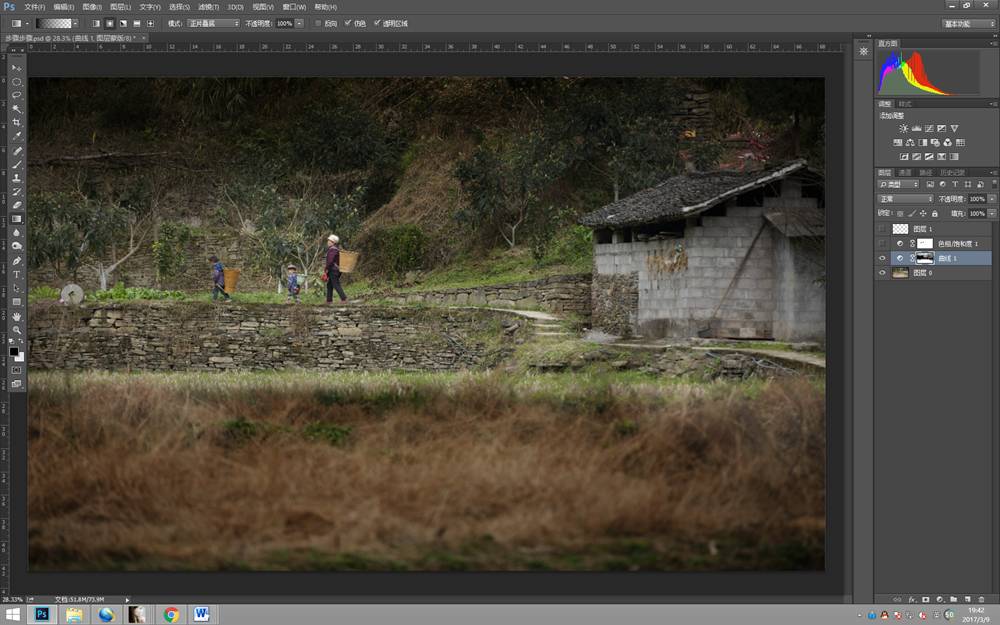The image size is (1000, 625).
Task: Select the Horizontal Type tool
Action: point(17,274)
